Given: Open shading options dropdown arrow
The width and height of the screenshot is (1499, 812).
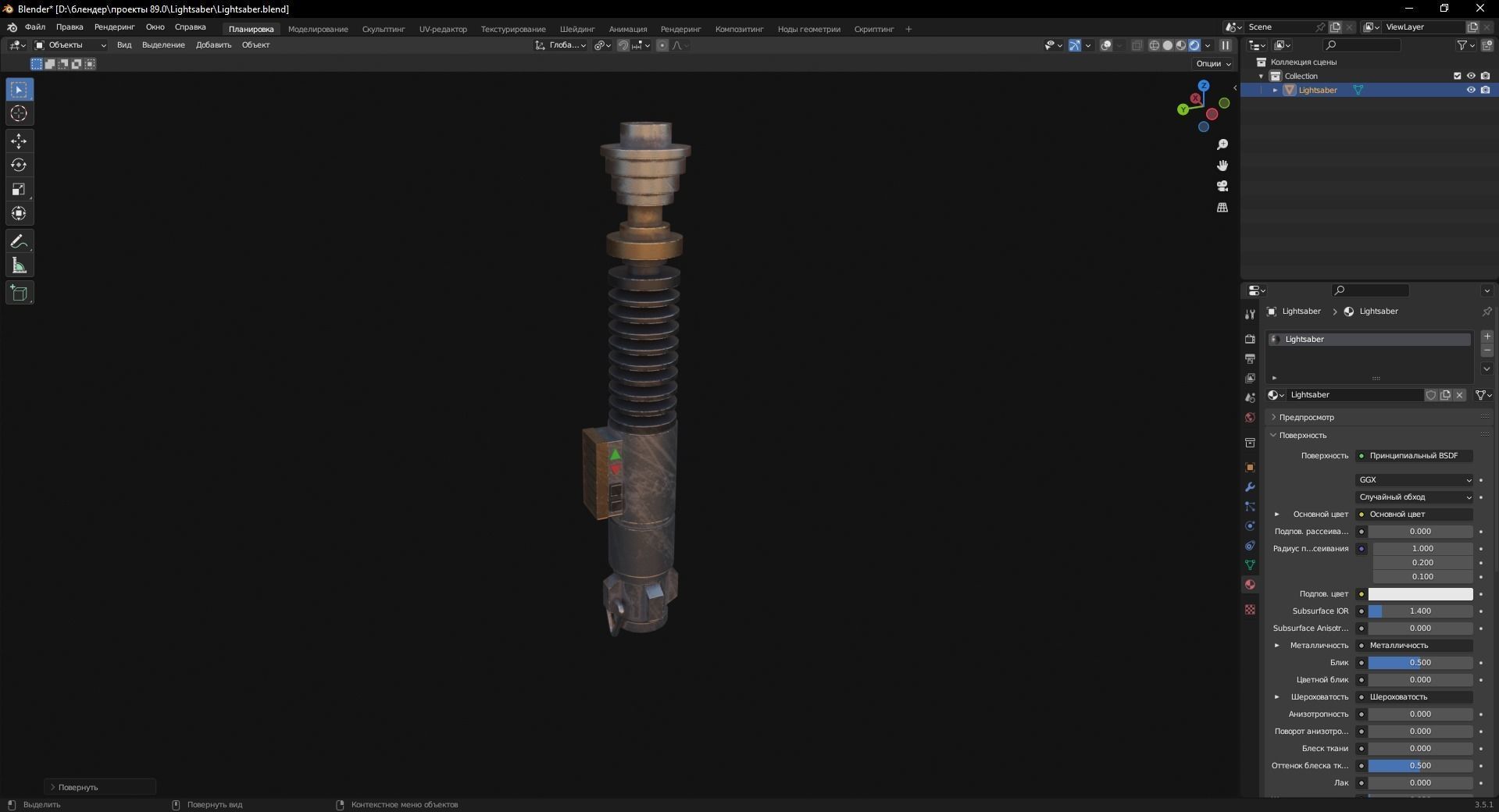Looking at the screenshot, I should (1208, 45).
